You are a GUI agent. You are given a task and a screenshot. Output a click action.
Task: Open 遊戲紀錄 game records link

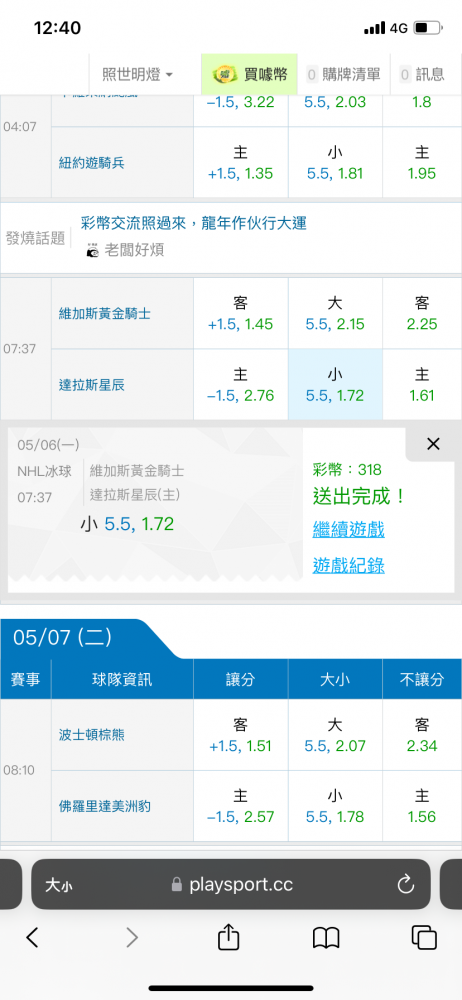pos(348,565)
